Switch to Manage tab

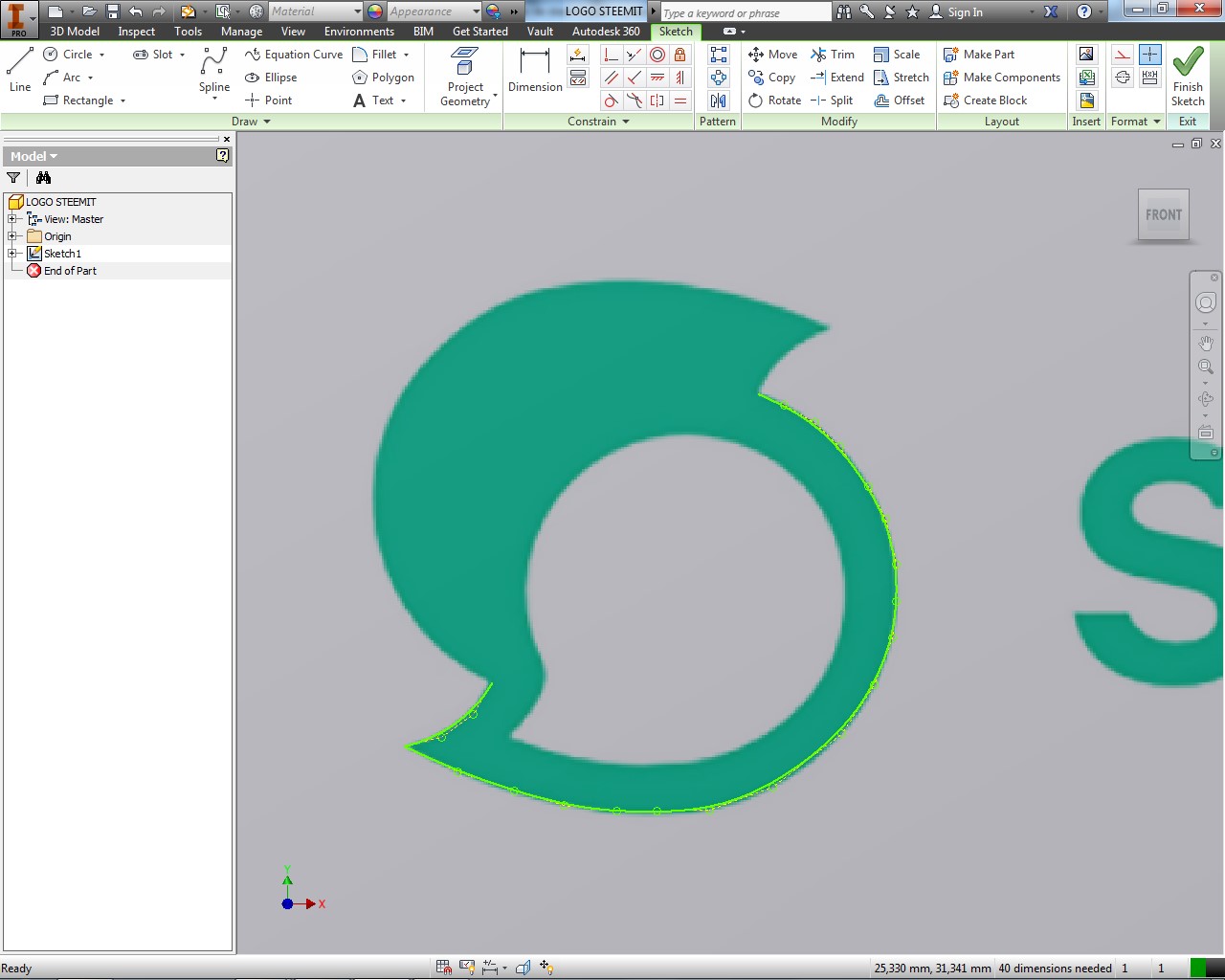(241, 32)
